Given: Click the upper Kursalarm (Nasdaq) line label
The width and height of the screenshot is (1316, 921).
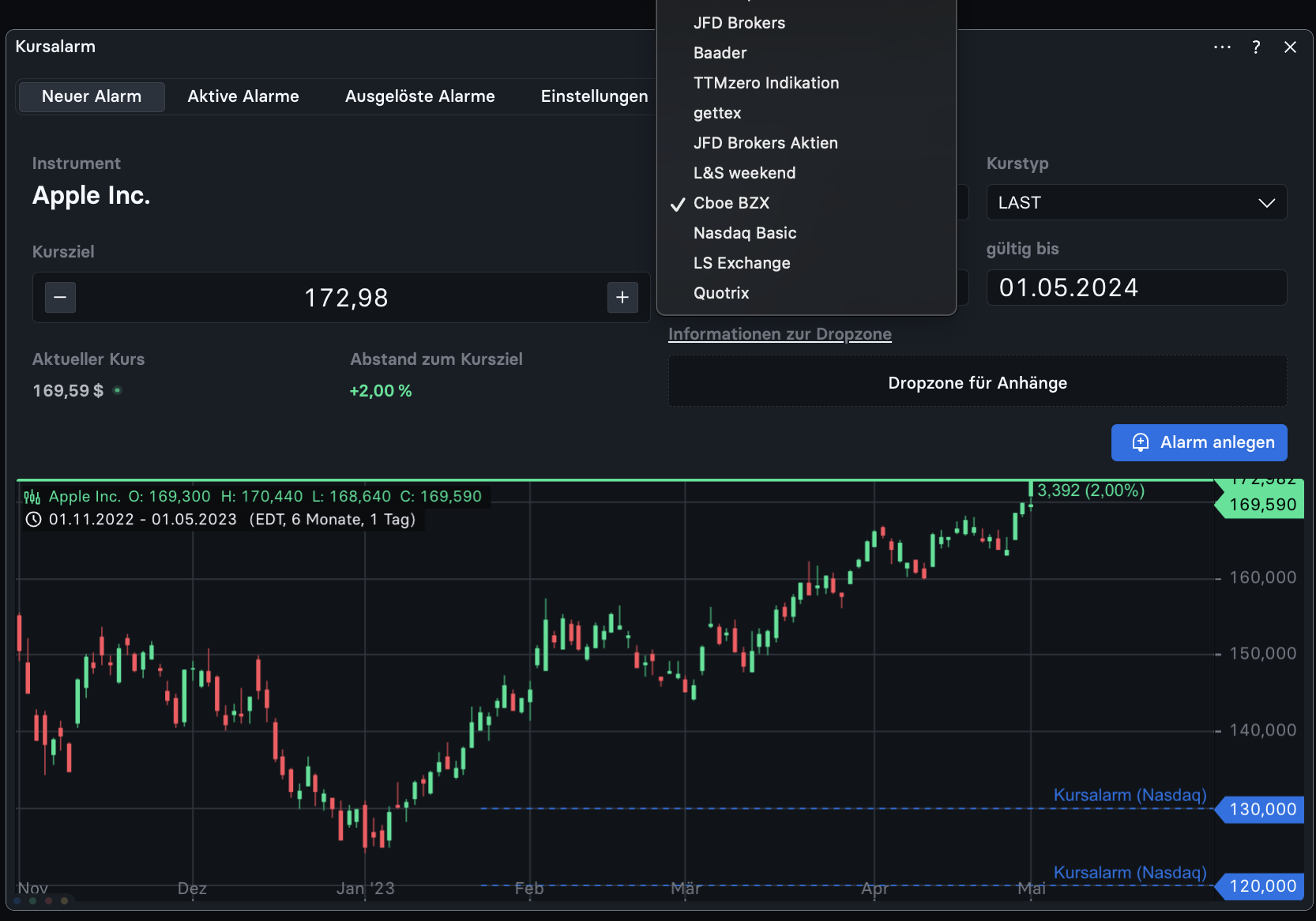Looking at the screenshot, I should coord(1130,795).
